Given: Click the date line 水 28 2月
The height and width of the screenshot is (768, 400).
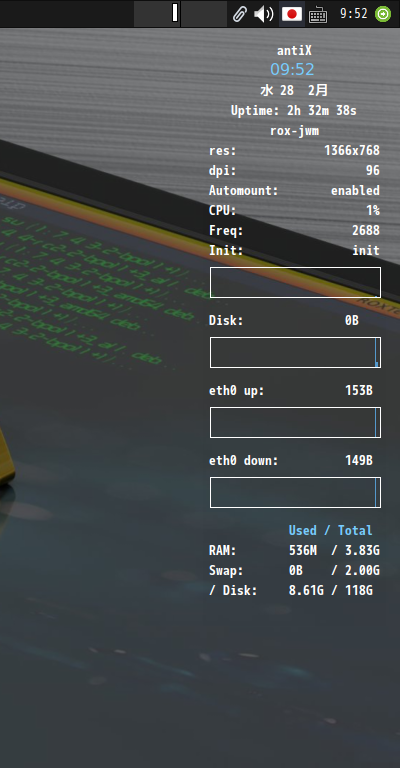Looking at the screenshot, I should click(x=294, y=91).
